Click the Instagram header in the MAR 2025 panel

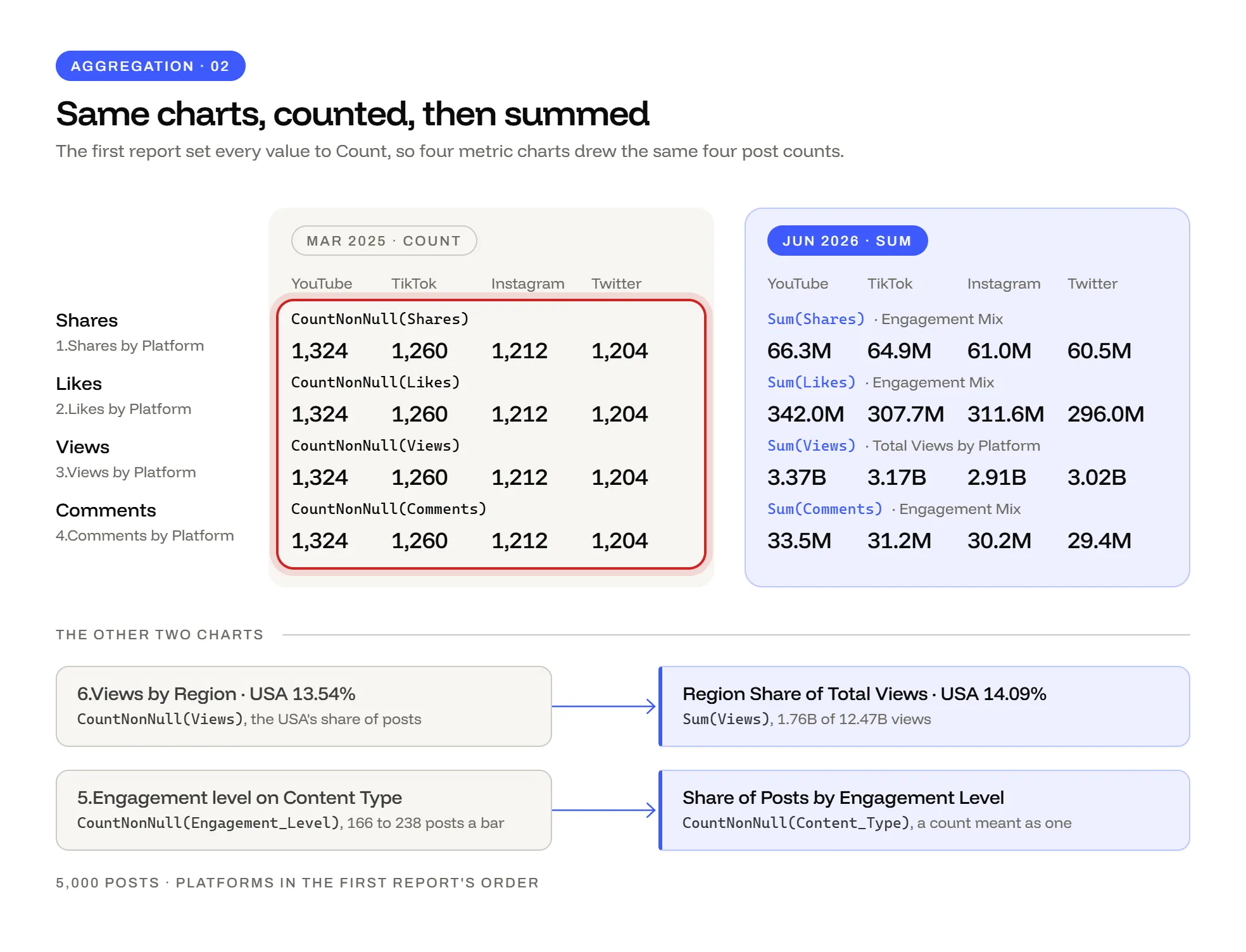(x=527, y=284)
